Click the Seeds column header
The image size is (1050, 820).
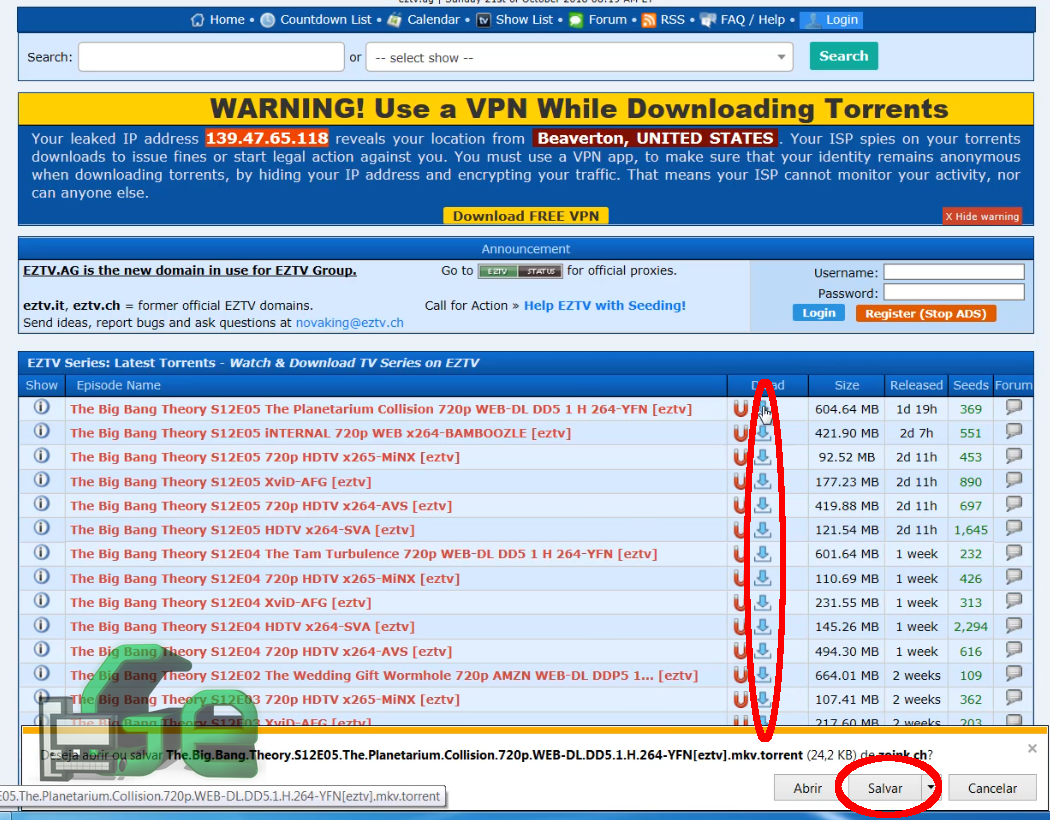(970, 385)
